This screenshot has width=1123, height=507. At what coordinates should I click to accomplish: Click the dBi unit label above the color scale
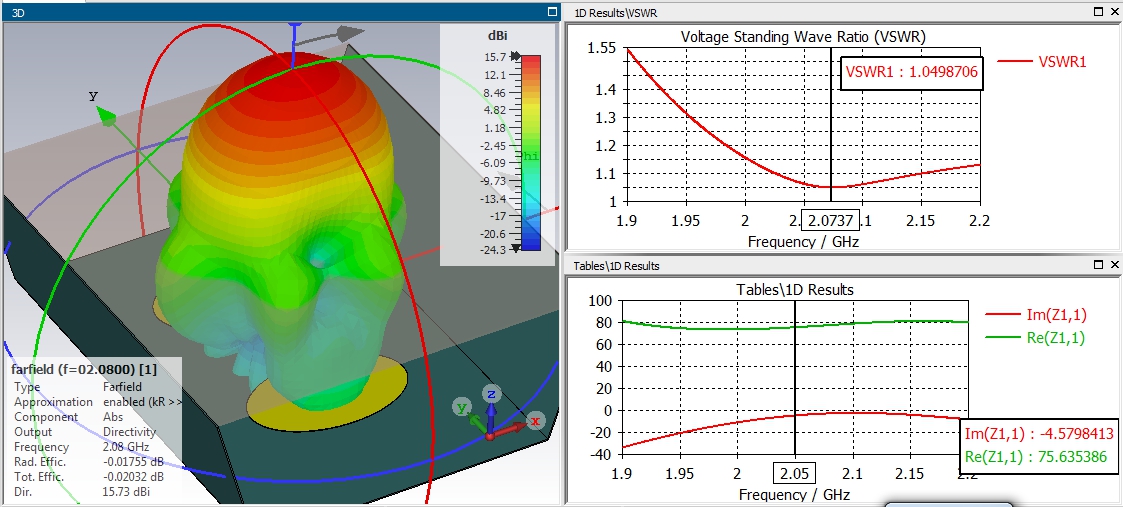pos(497,36)
